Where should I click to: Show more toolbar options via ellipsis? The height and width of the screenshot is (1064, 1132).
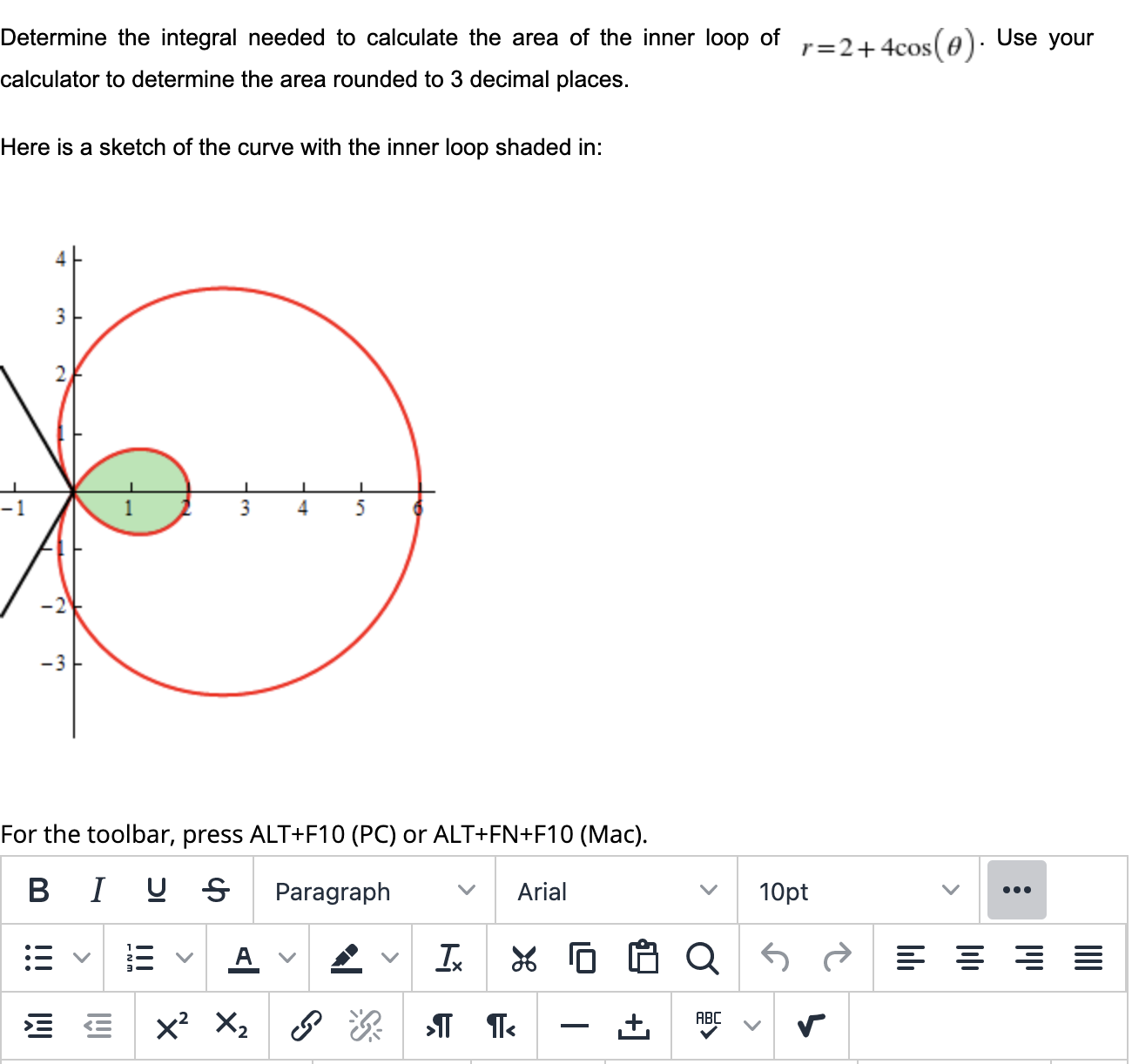(1016, 890)
